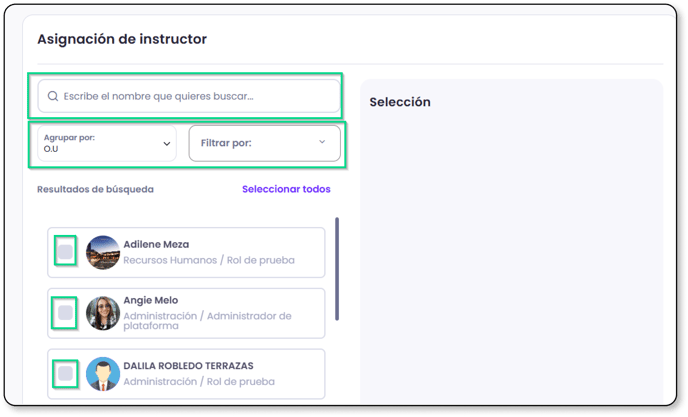
Task: Select DALILA ROBLEDO TERRAZAS checkbox
Action: pyautogui.click(x=65, y=374)
